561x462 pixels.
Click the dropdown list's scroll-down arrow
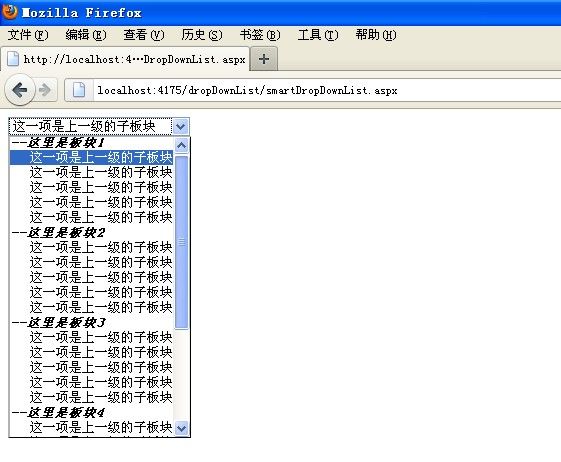point(182,428)
